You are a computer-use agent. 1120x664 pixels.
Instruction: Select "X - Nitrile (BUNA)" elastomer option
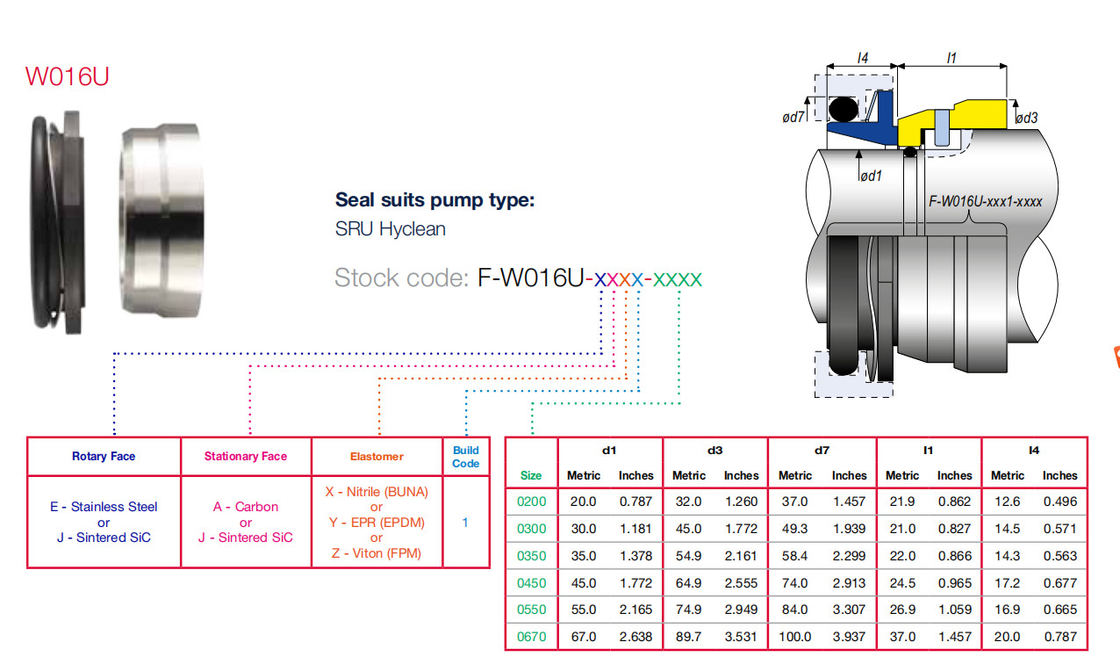point(376,492)
